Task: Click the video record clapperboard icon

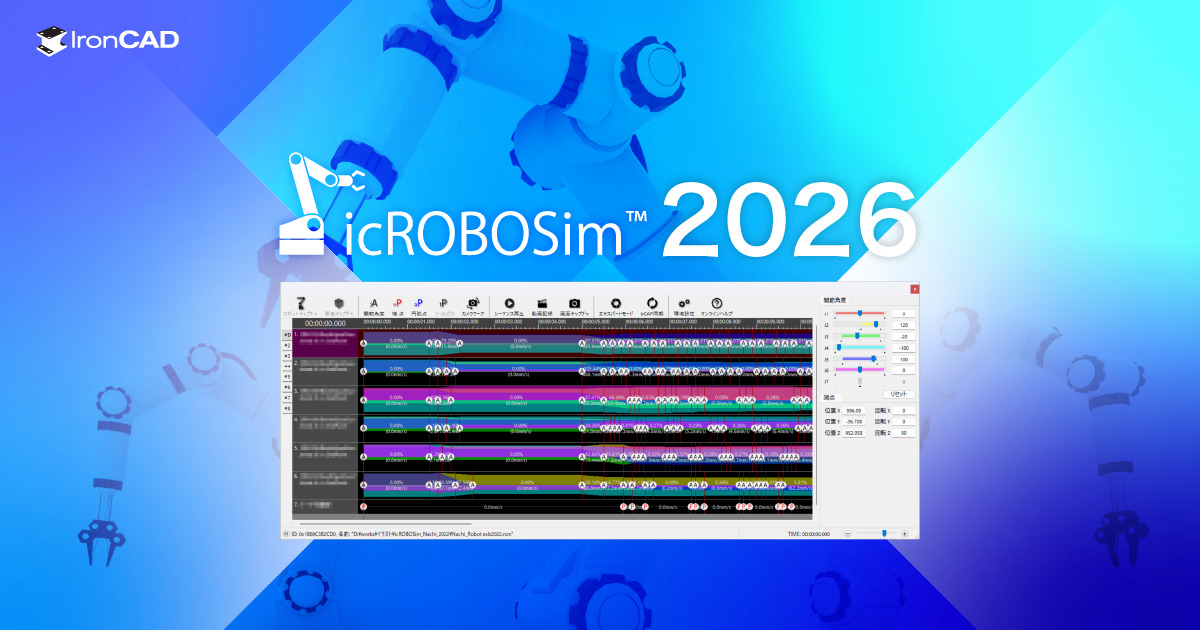Action: point(542,303)
